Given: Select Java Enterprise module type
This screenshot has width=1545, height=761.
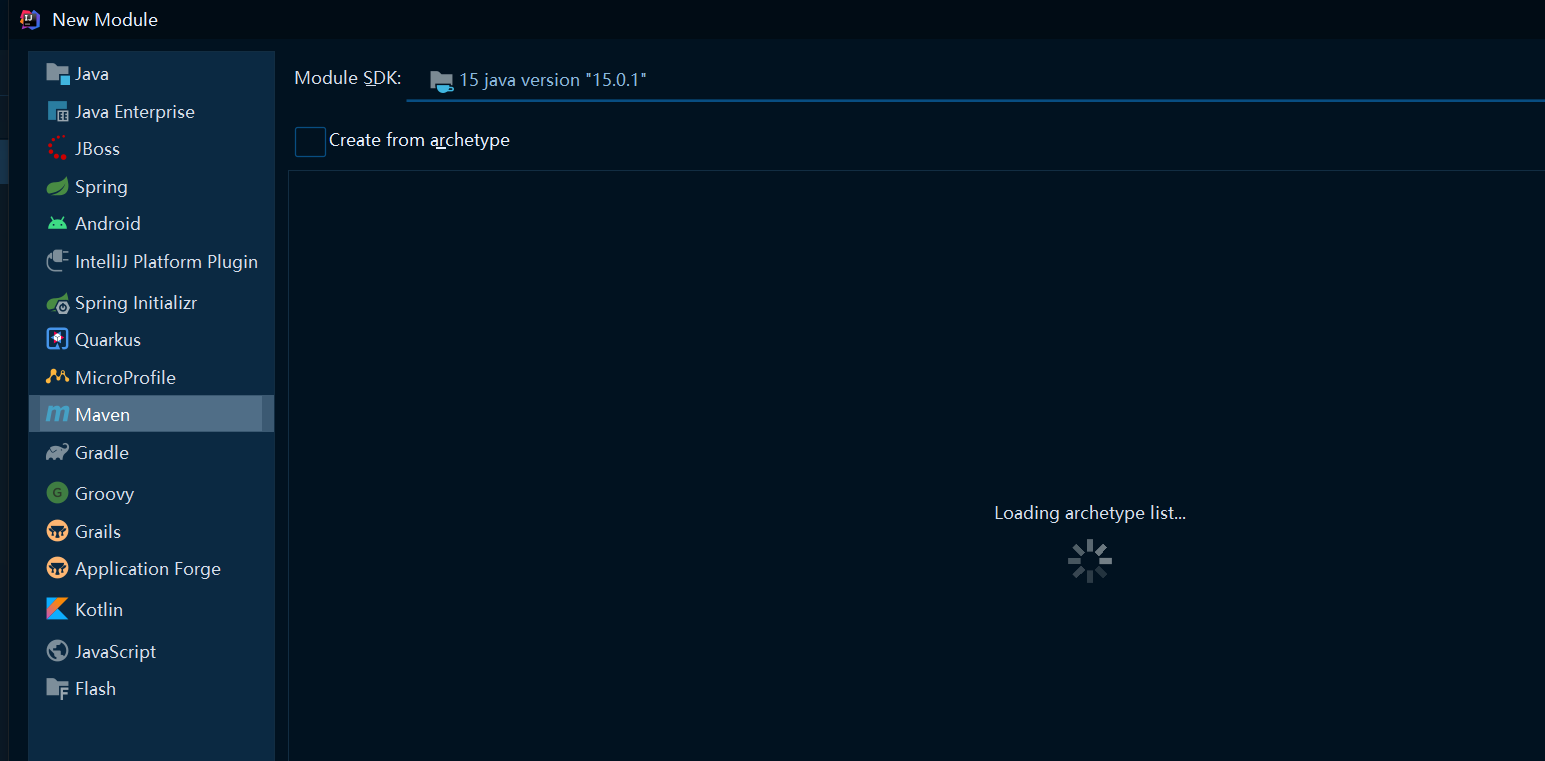Looking at the screenshot, I should click(152, 111).
